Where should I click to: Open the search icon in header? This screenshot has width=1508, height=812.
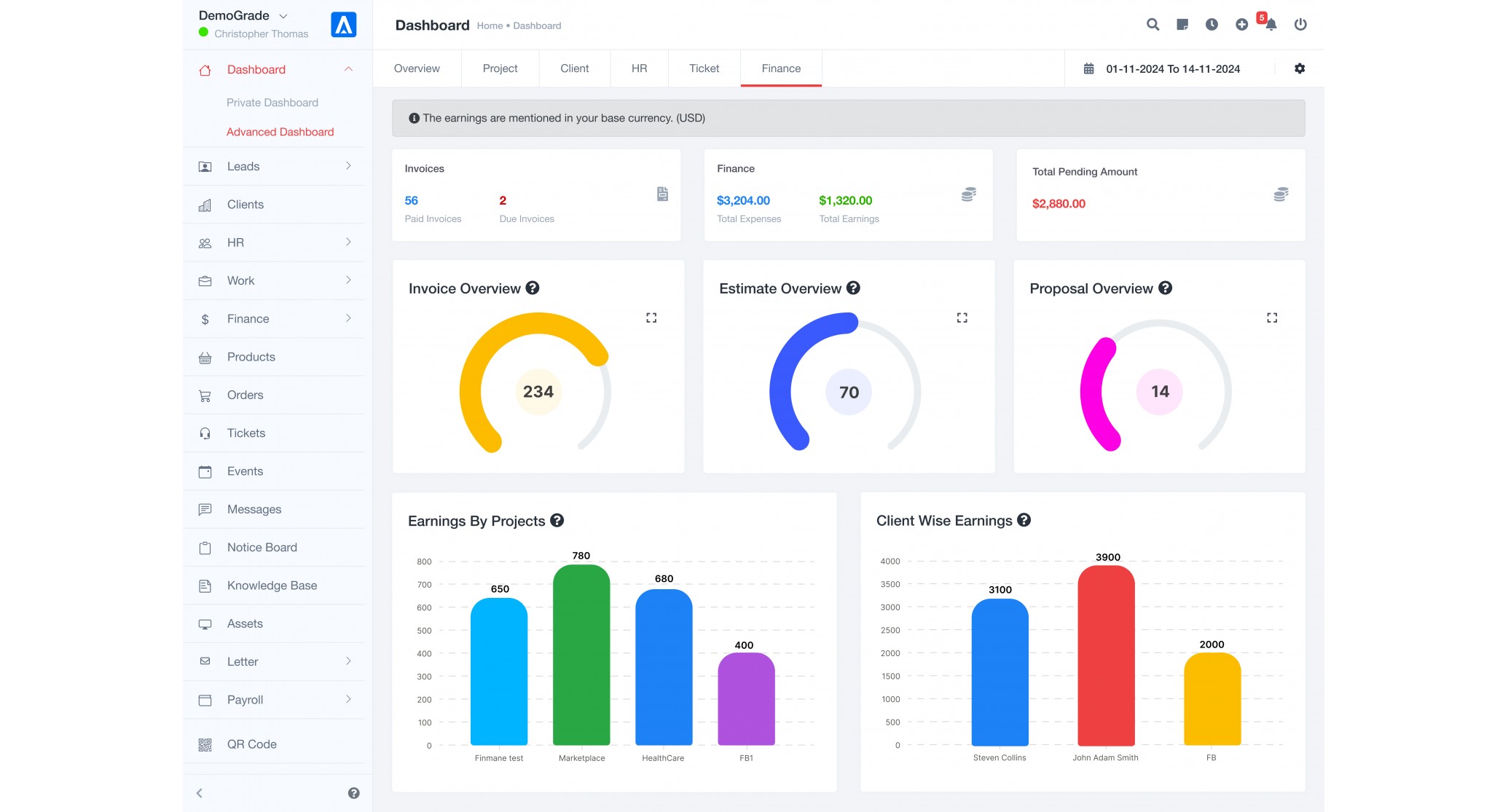click(x=1152, y=24)
